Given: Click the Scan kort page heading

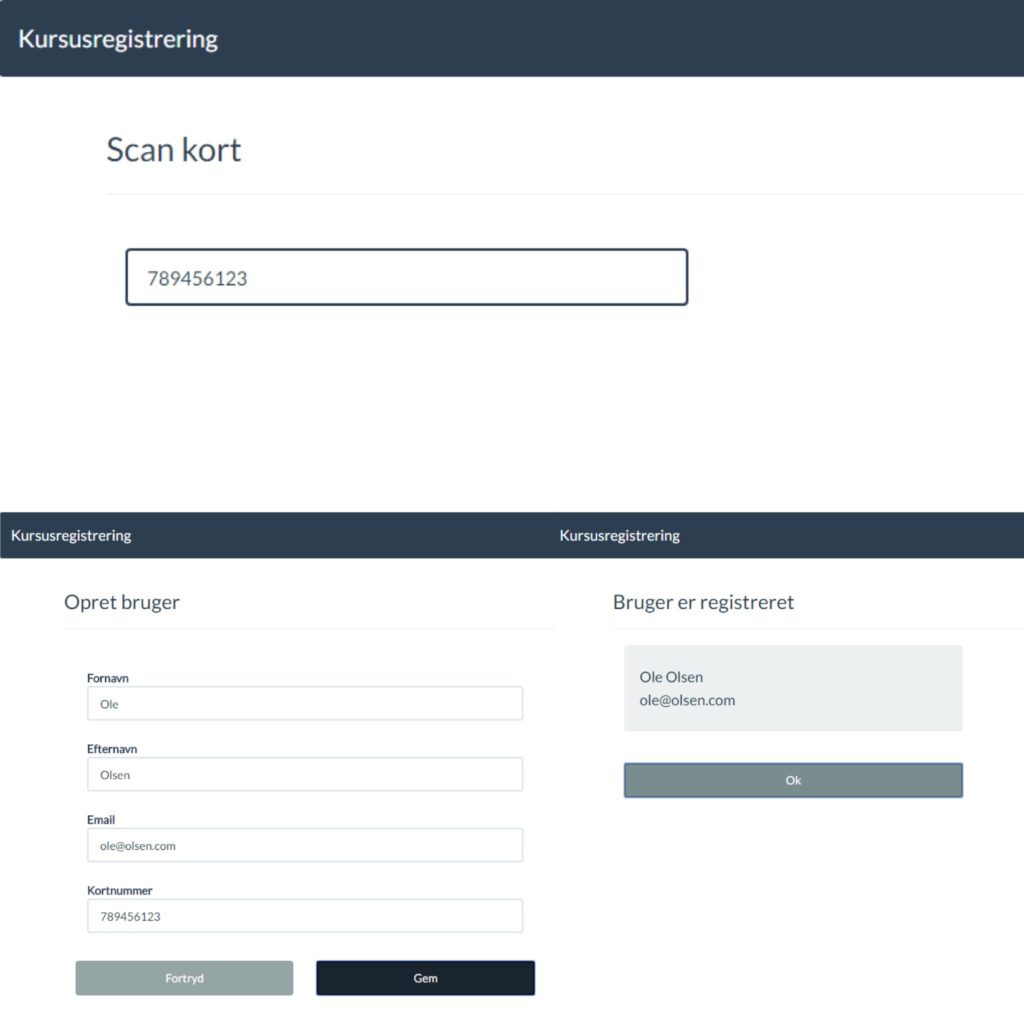Looking at the screenshot, I should click(x=174, y=150).
